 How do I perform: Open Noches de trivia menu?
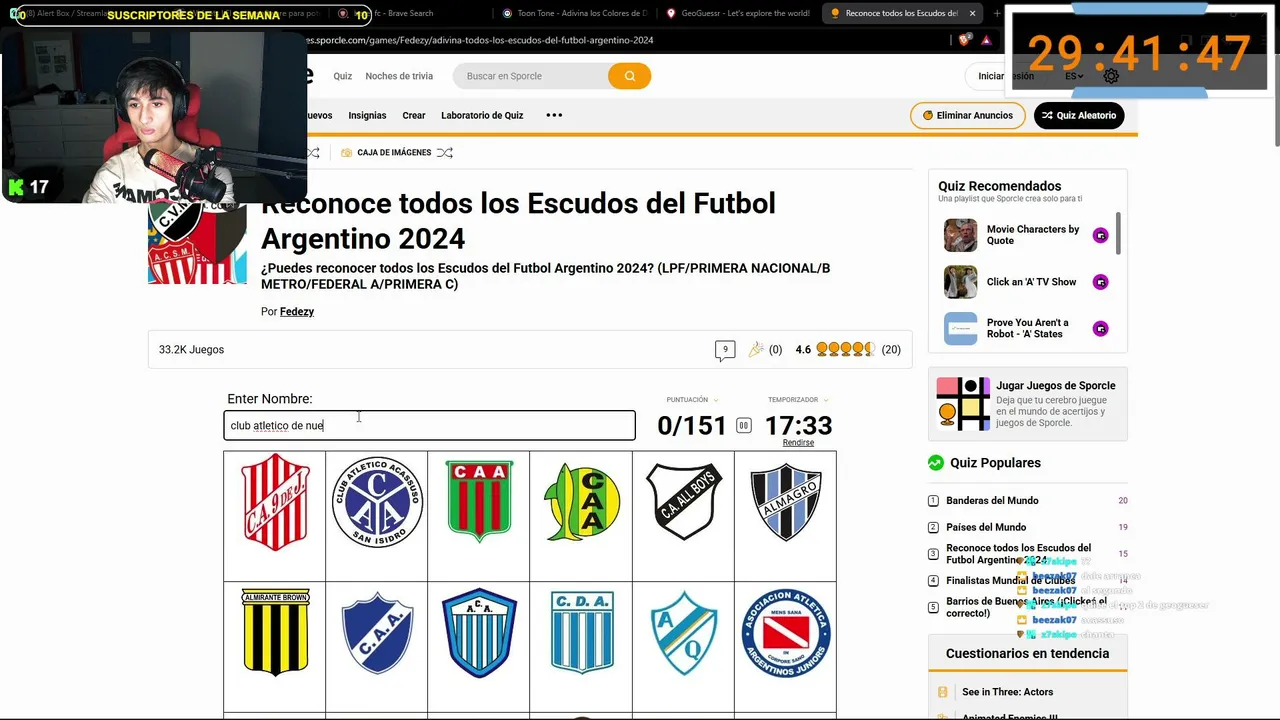399,76
